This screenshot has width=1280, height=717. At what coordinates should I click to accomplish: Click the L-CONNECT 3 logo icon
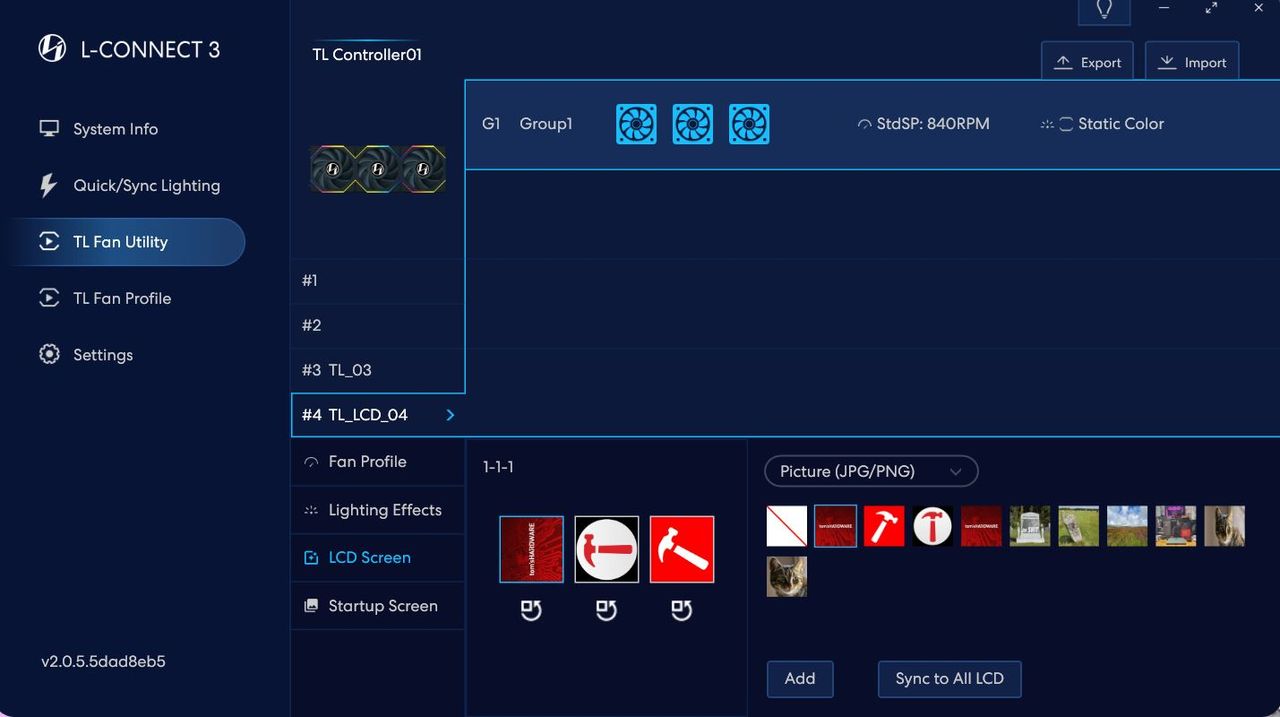tap(52, 49)
